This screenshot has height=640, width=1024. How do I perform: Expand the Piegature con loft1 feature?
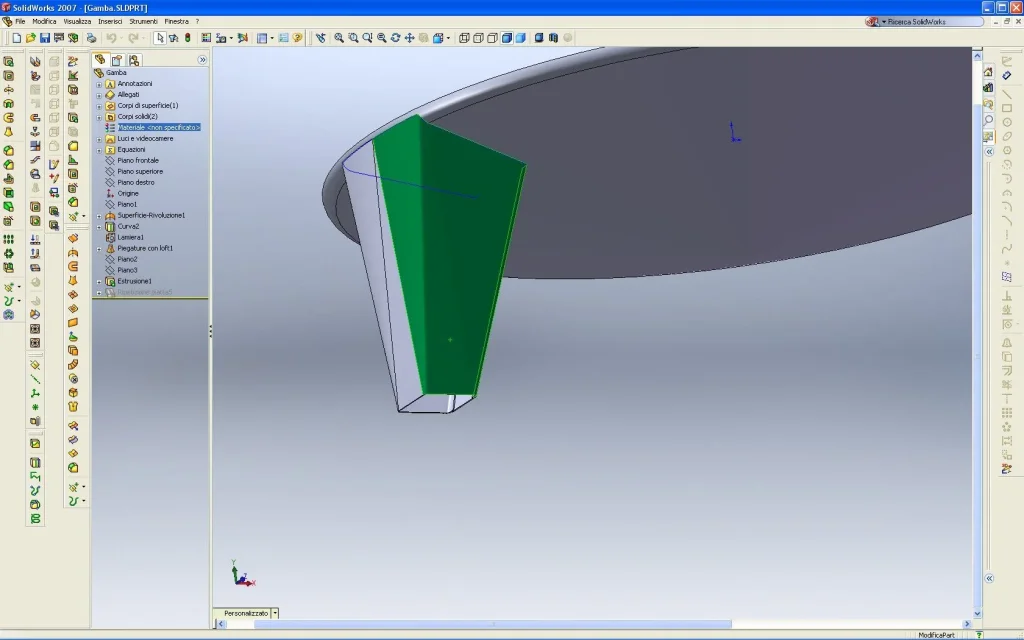tap(99, 249)
